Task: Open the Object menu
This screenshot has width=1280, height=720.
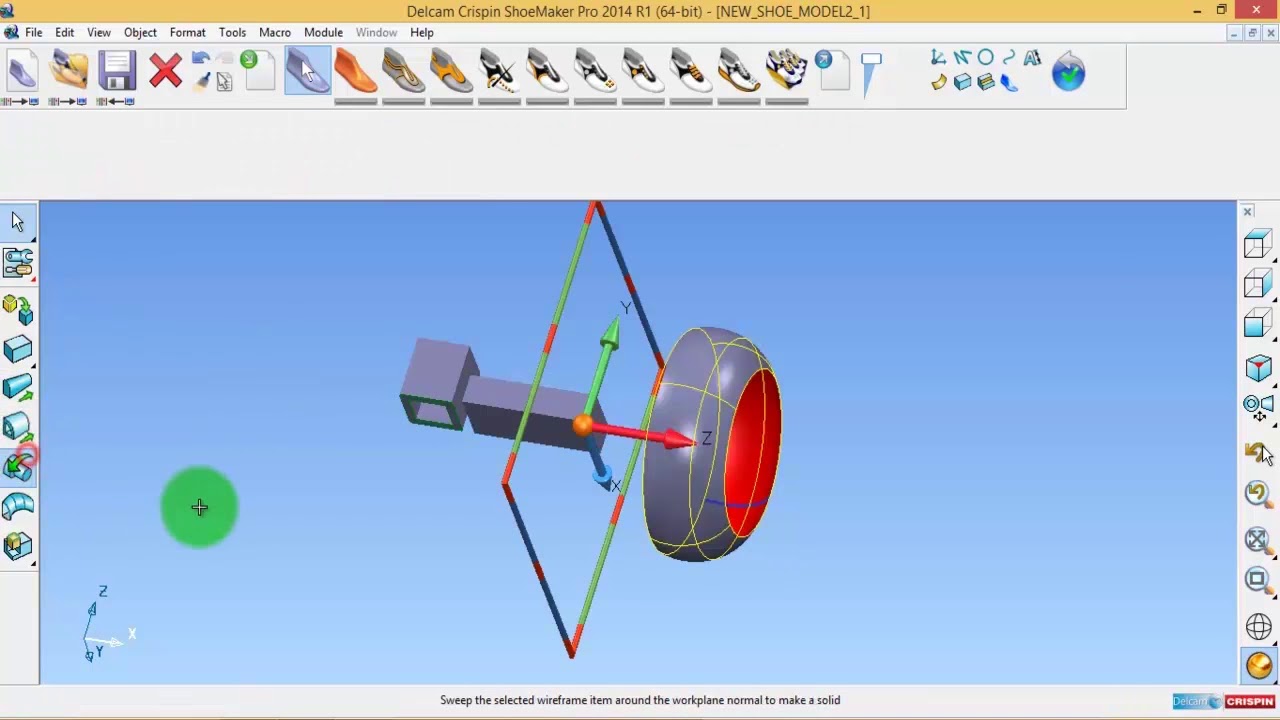Action: (140, 32)
